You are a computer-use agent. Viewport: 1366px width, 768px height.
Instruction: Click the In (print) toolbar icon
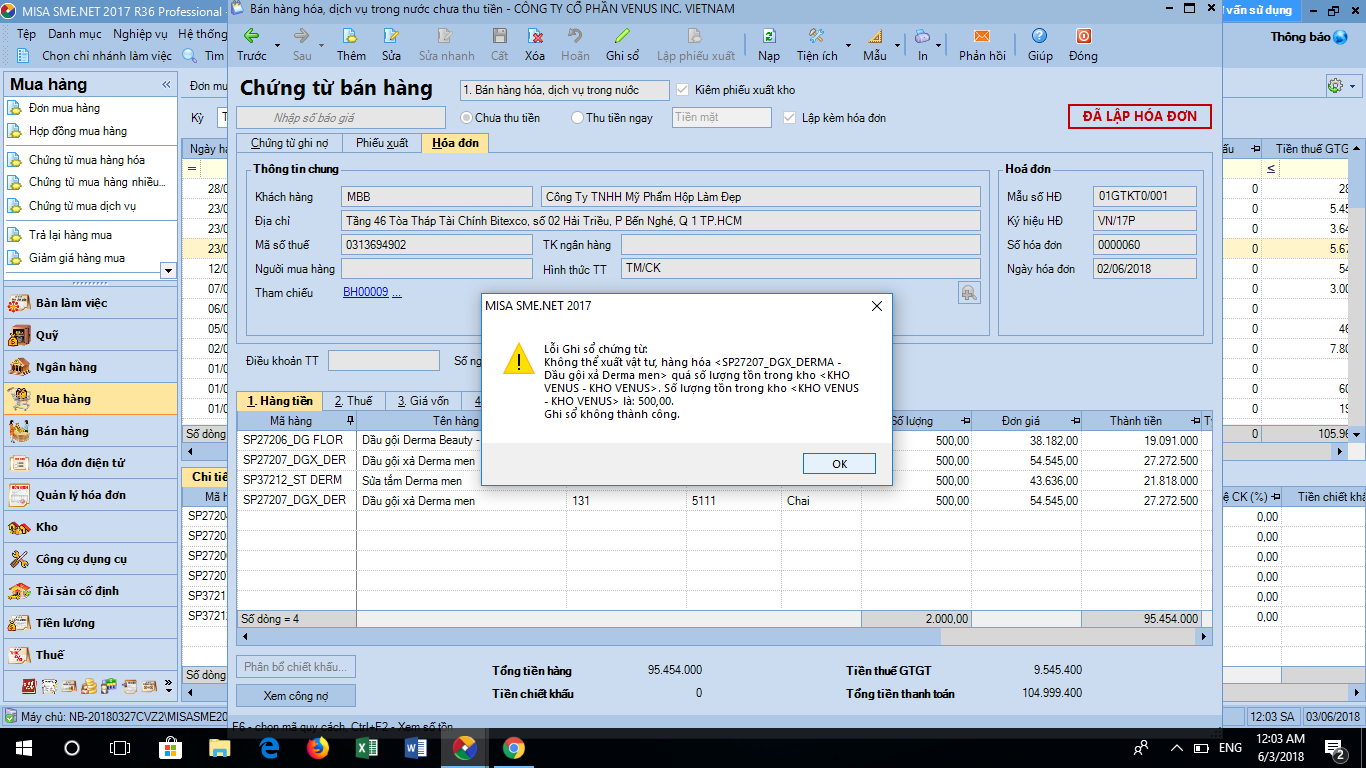pos(922,36)
